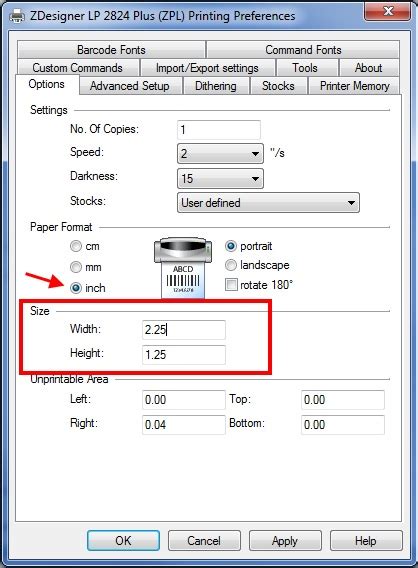Switch to the Advanced Setup tab
This screenshot has width=418, height=568.
(x=130, y=86)
